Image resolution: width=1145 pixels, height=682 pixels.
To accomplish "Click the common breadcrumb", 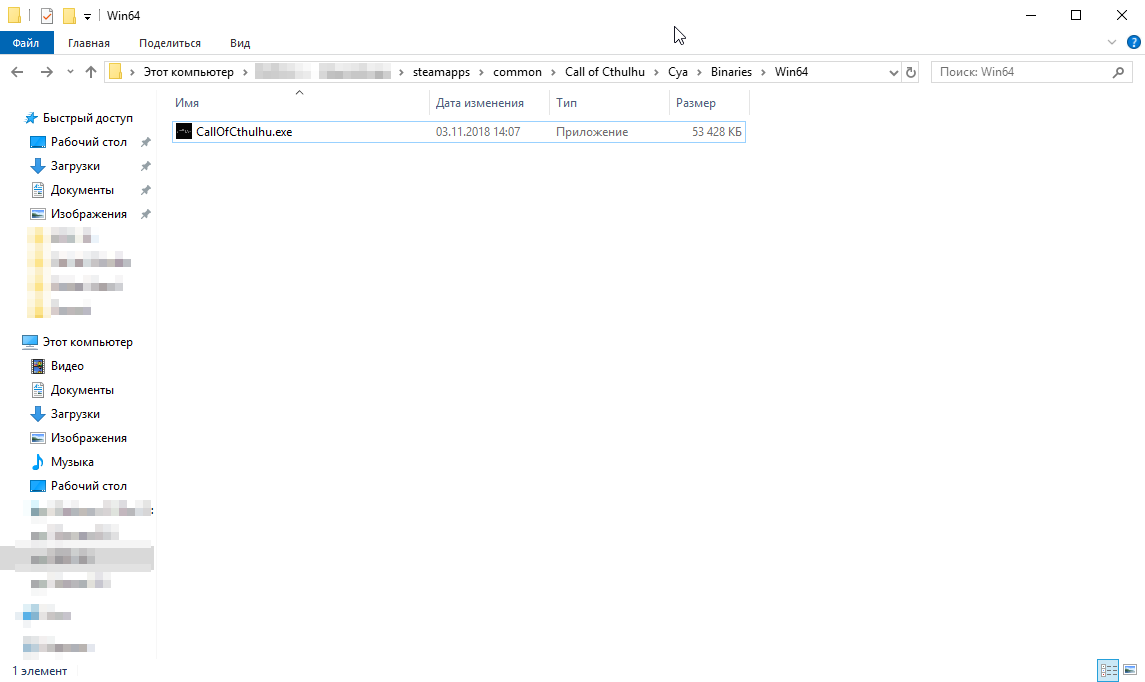I will pyautogui.click(x=517, y=72).
